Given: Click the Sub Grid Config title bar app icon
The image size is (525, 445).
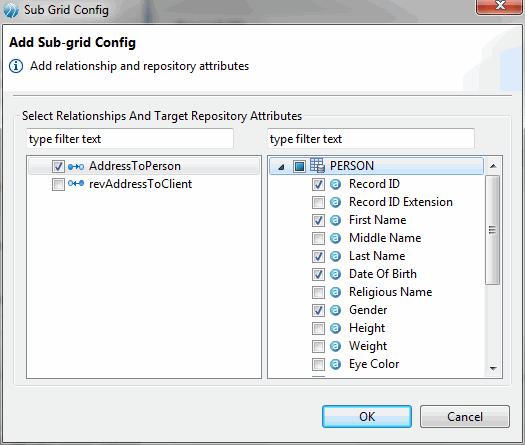Looking at the screenshot, I should pos(11,10).
